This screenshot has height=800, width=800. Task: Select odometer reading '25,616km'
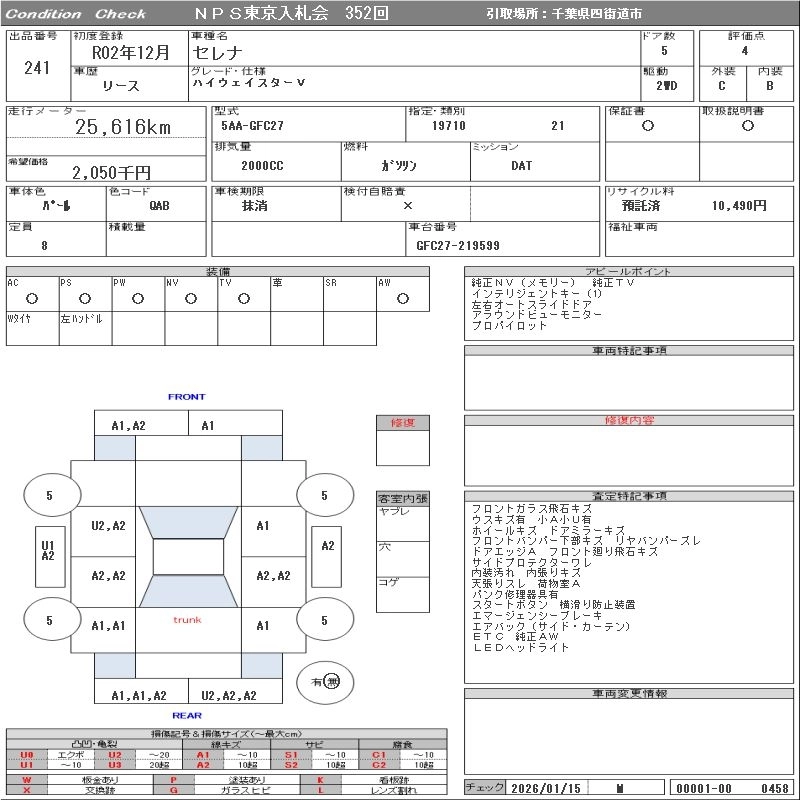tap(122, 127)
